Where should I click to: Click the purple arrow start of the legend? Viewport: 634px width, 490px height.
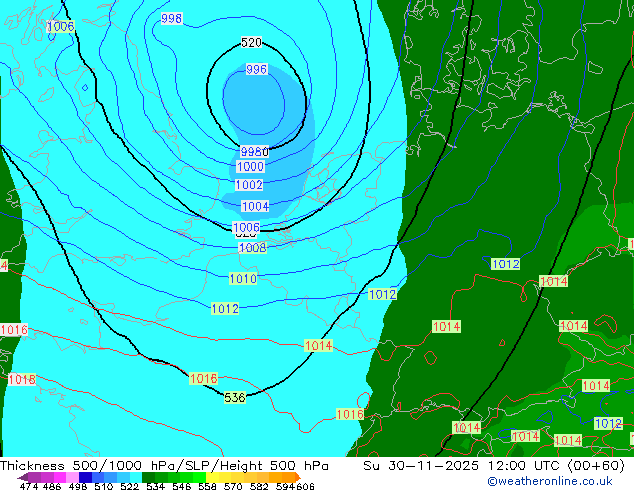[x=22, y=477]
